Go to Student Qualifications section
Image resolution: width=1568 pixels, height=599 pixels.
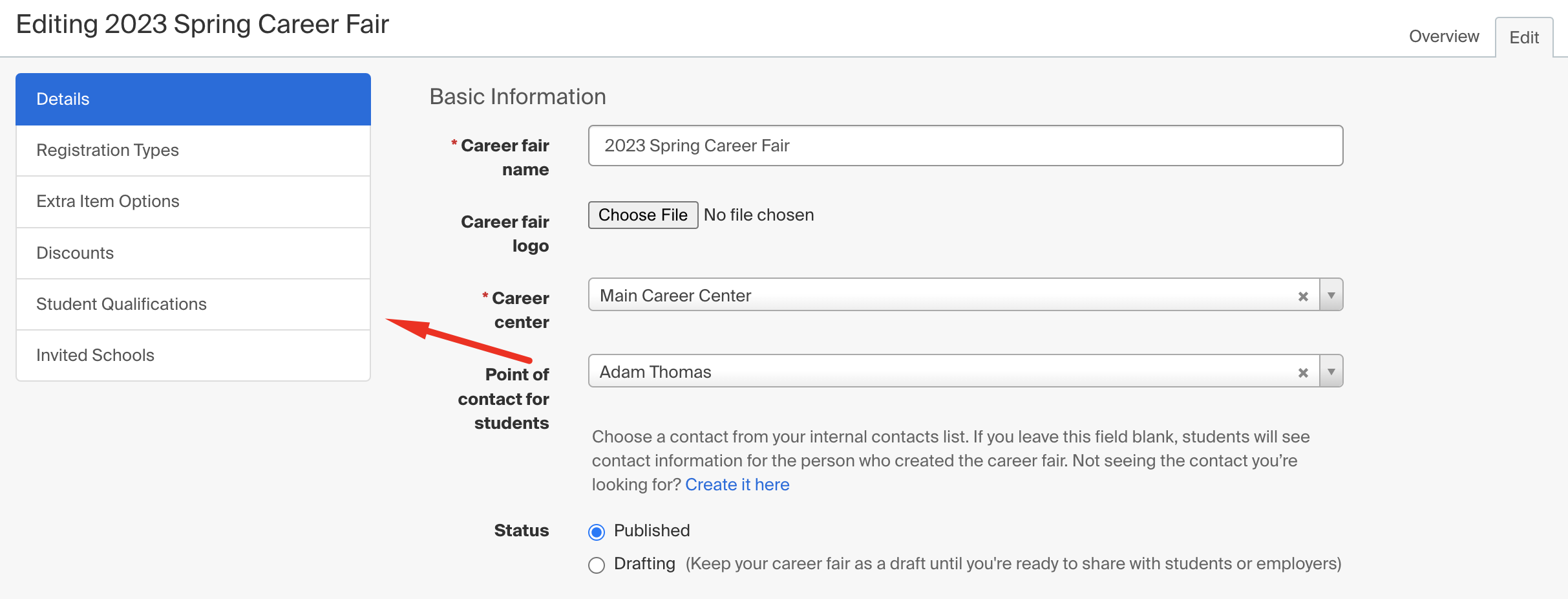click(193, 304)
